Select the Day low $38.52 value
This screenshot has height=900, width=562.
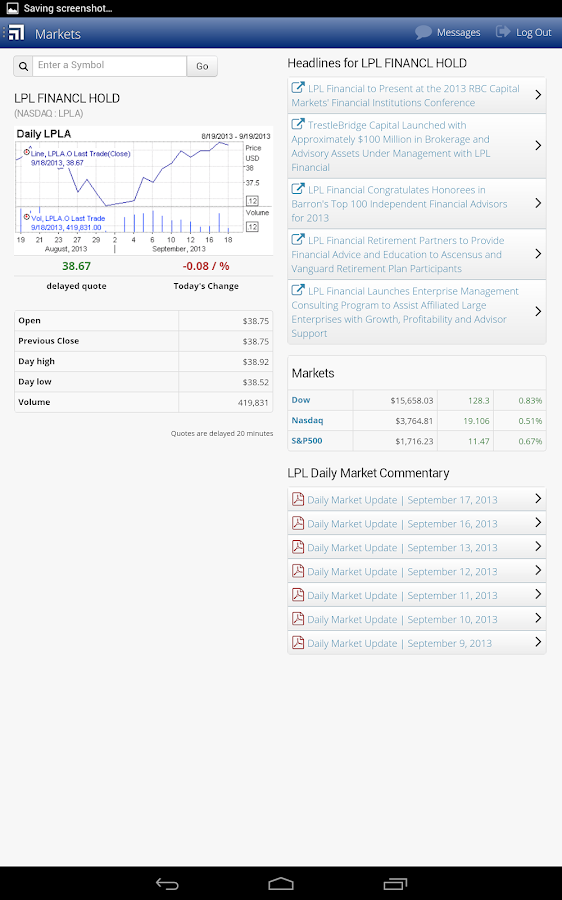(255, 382)
